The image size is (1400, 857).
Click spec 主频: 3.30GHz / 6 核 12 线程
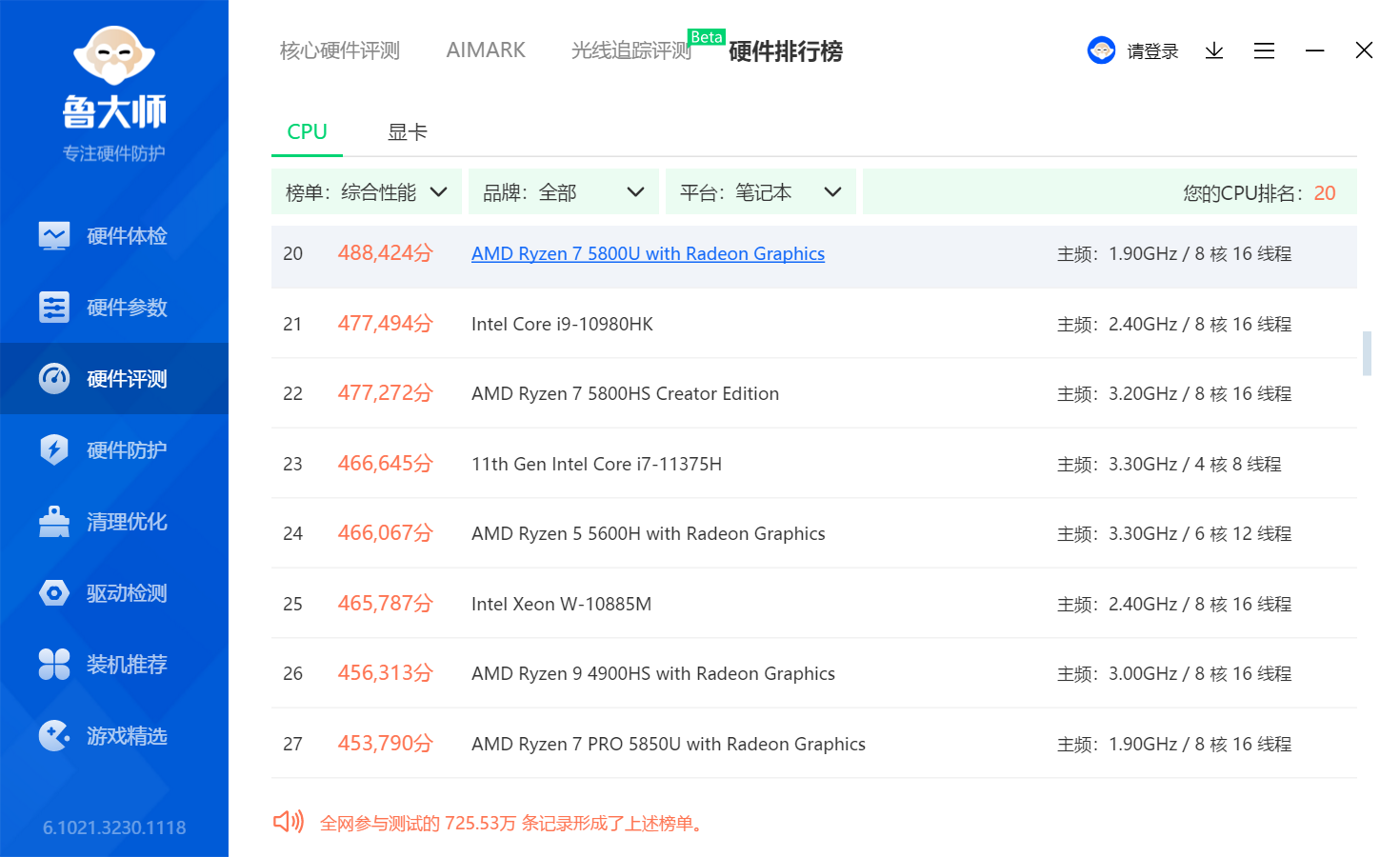click(x=1174, y=534)
